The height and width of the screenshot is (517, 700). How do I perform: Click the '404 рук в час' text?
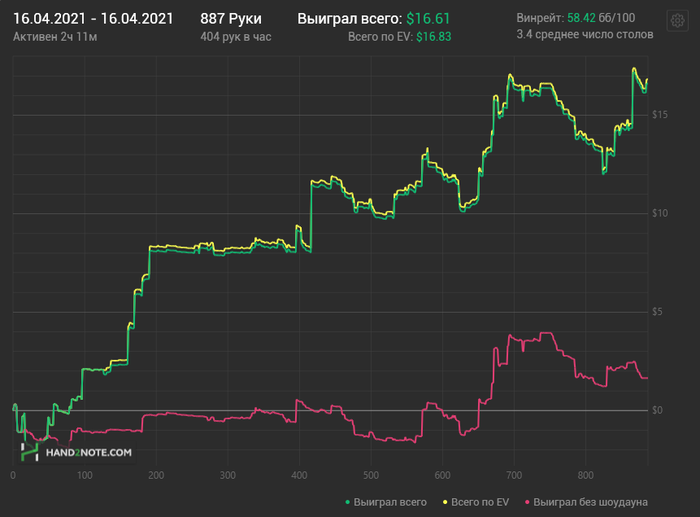236,37
